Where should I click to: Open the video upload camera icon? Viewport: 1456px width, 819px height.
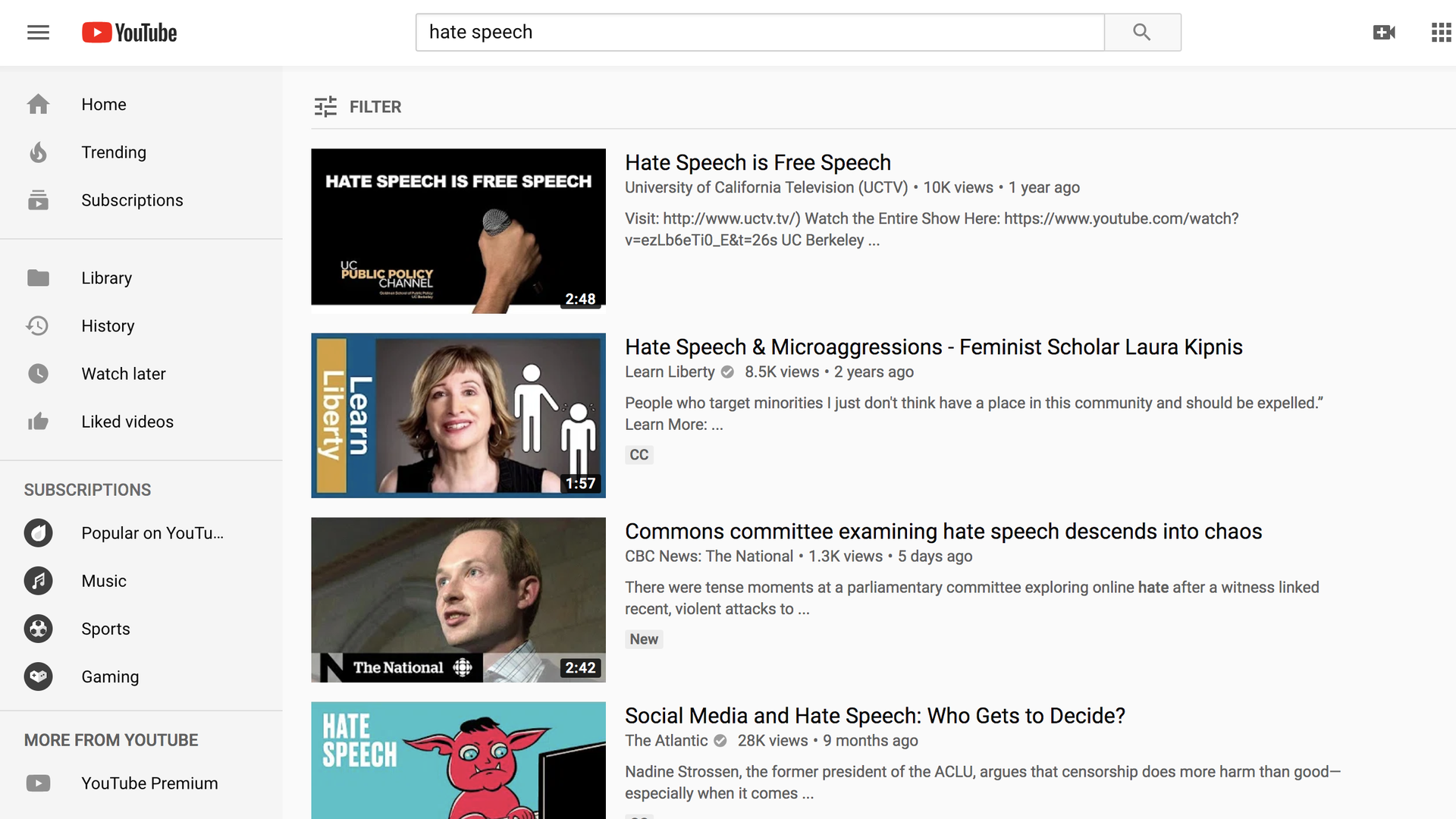click(1383, 32)
